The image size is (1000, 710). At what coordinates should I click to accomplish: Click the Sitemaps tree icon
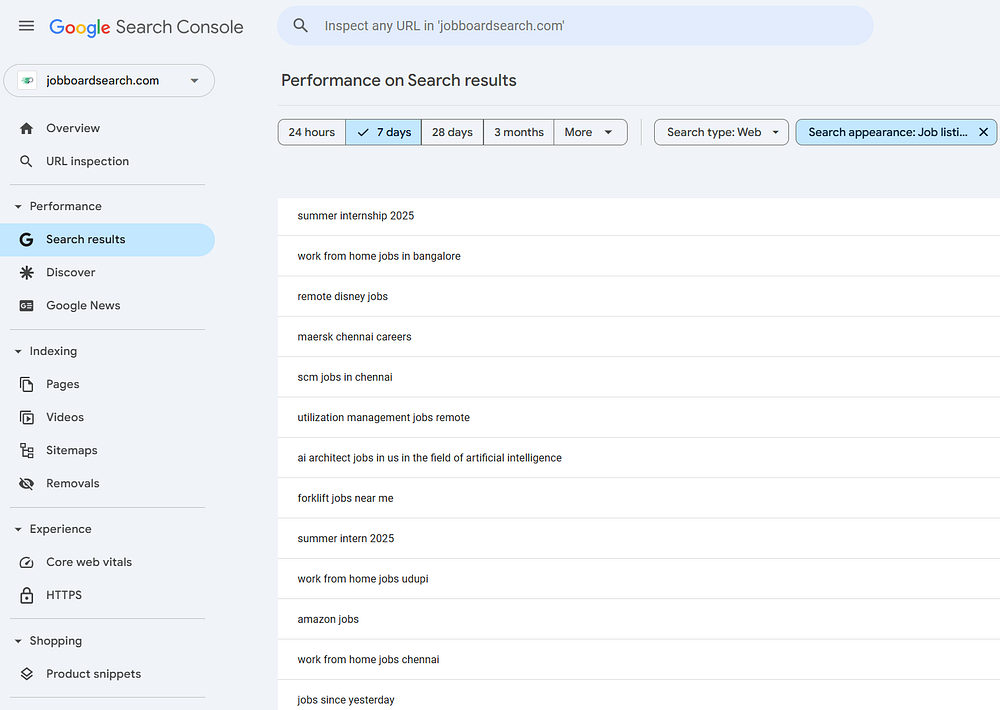26,450
